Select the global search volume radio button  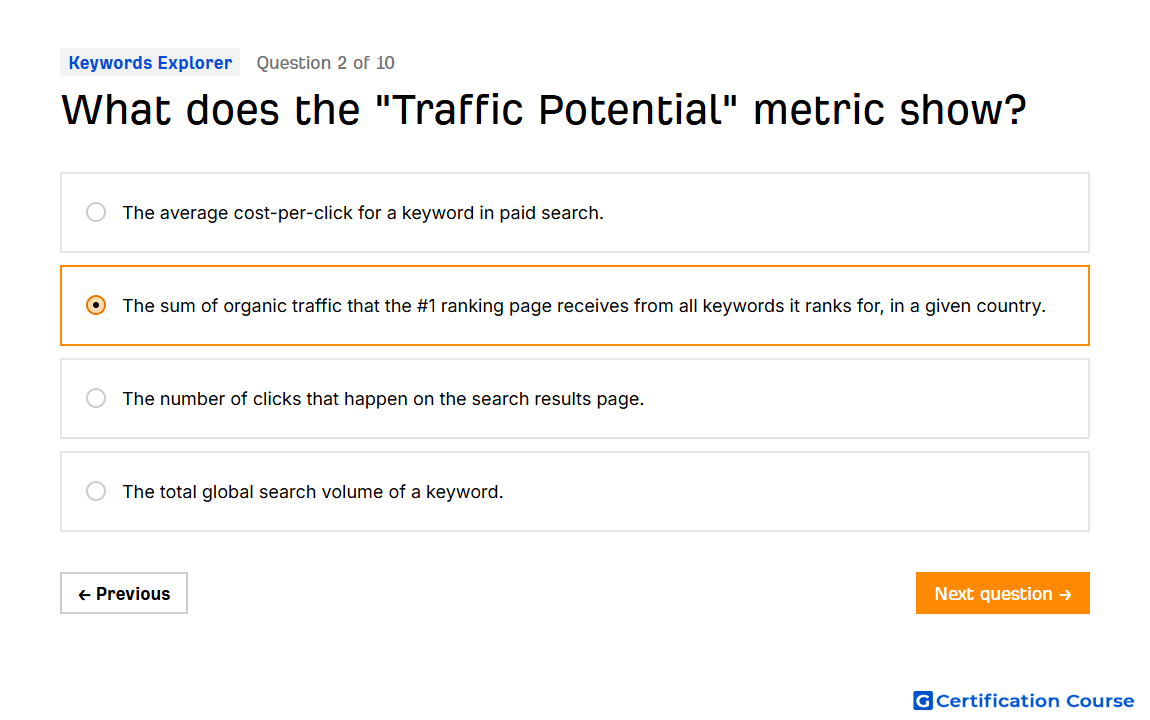pyautogui.click(x=96, y=491)
